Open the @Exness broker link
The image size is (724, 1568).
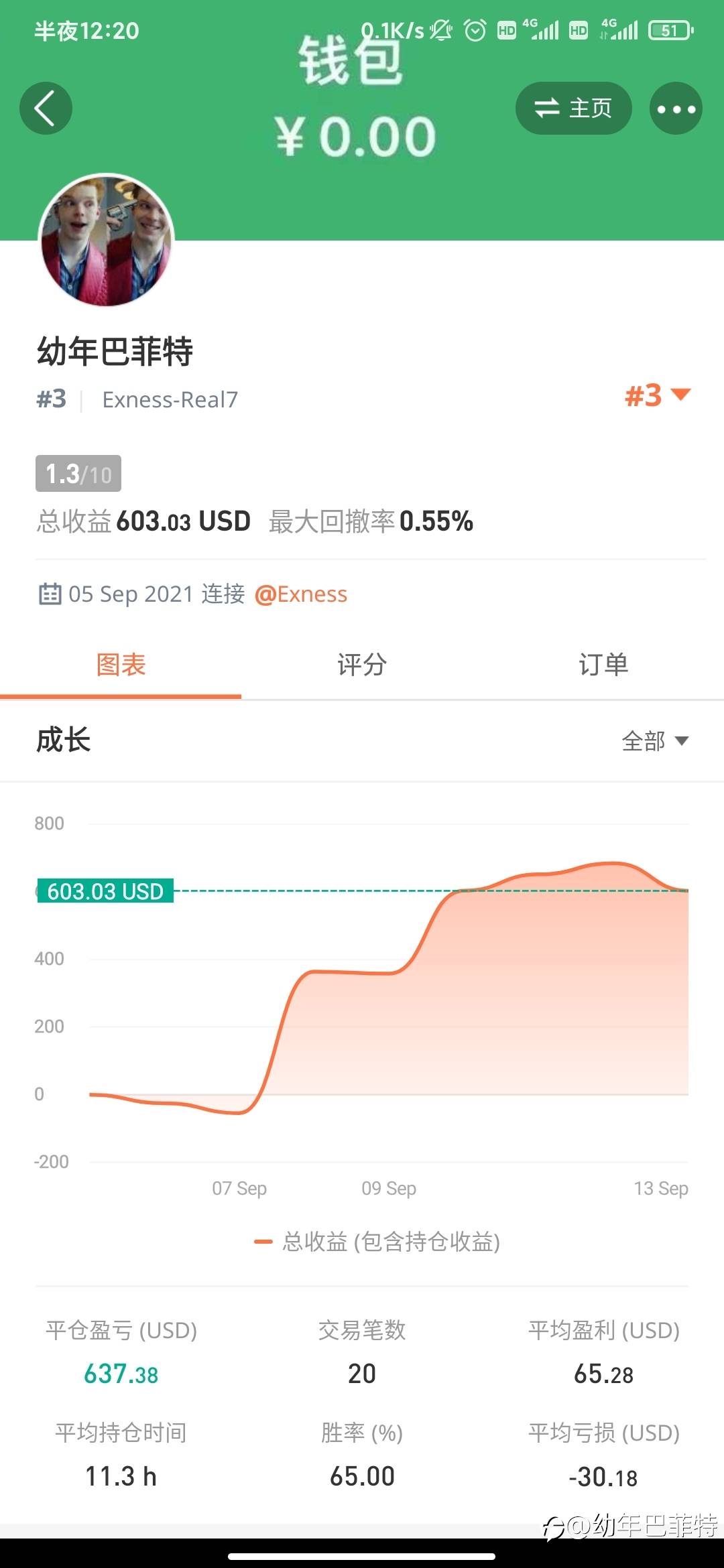point(301,594)
